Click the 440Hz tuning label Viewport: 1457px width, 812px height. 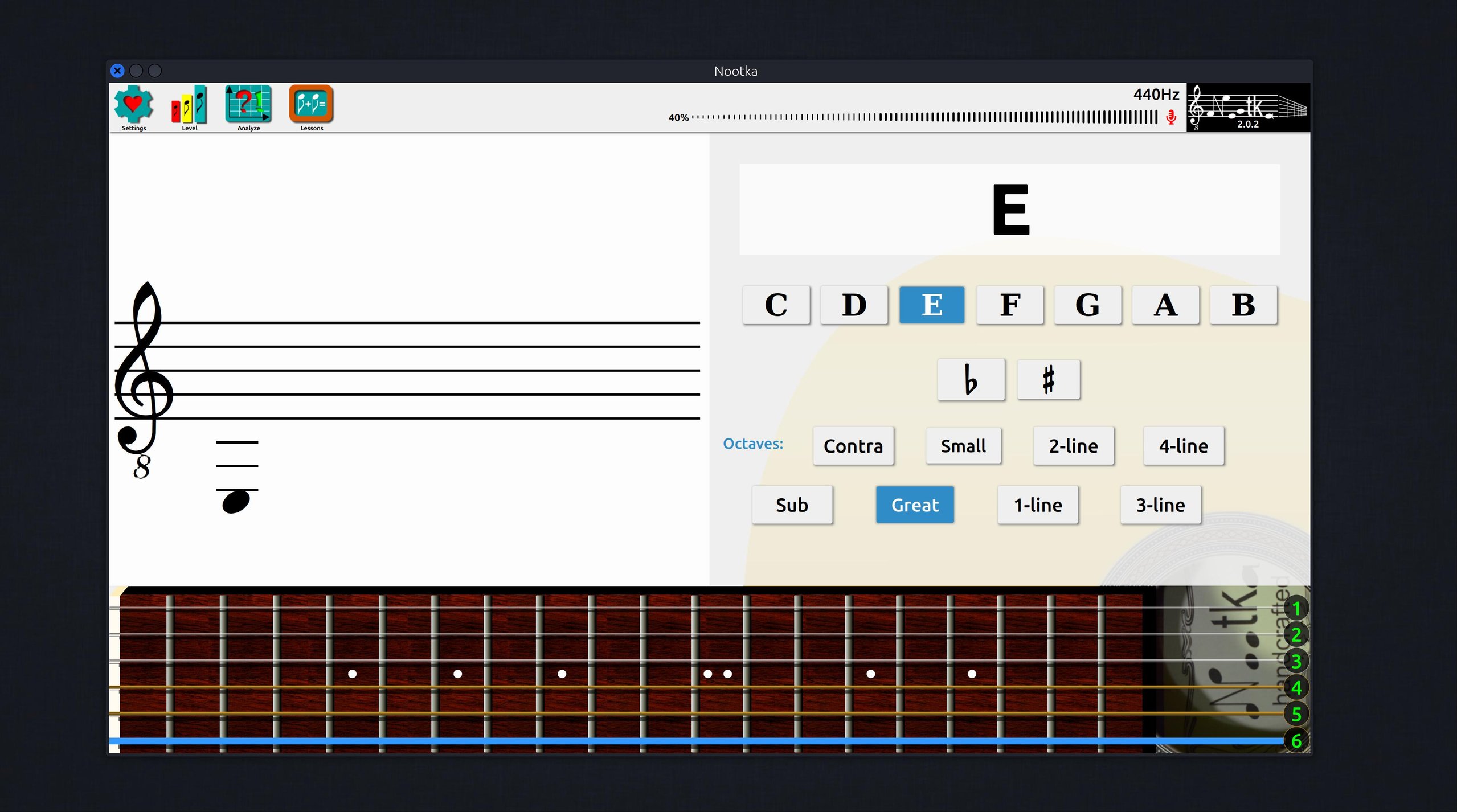click(1156, 95)
